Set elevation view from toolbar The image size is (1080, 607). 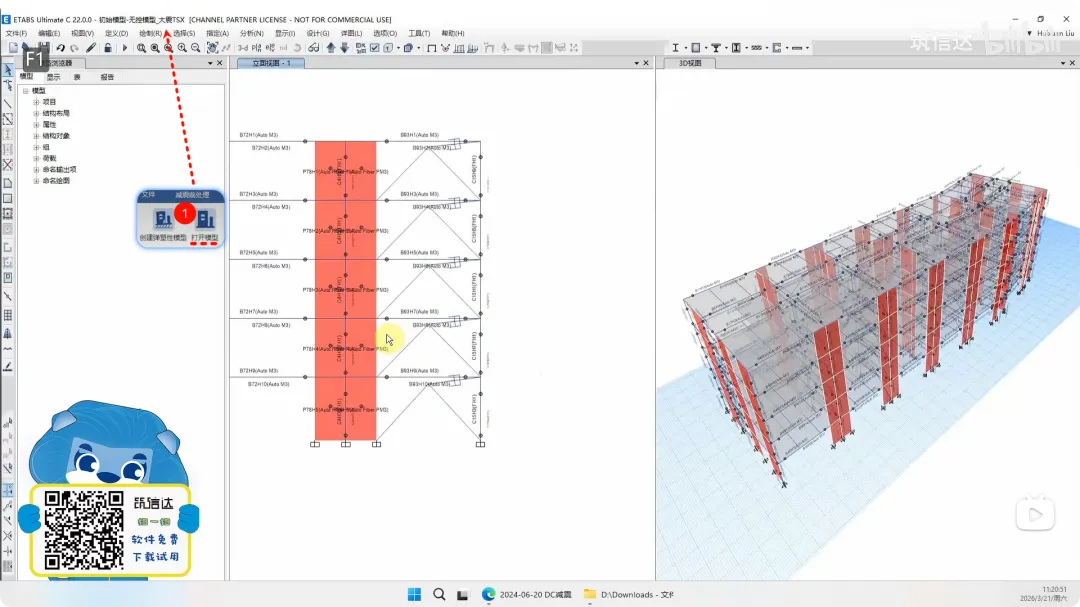tap(270, 48)
